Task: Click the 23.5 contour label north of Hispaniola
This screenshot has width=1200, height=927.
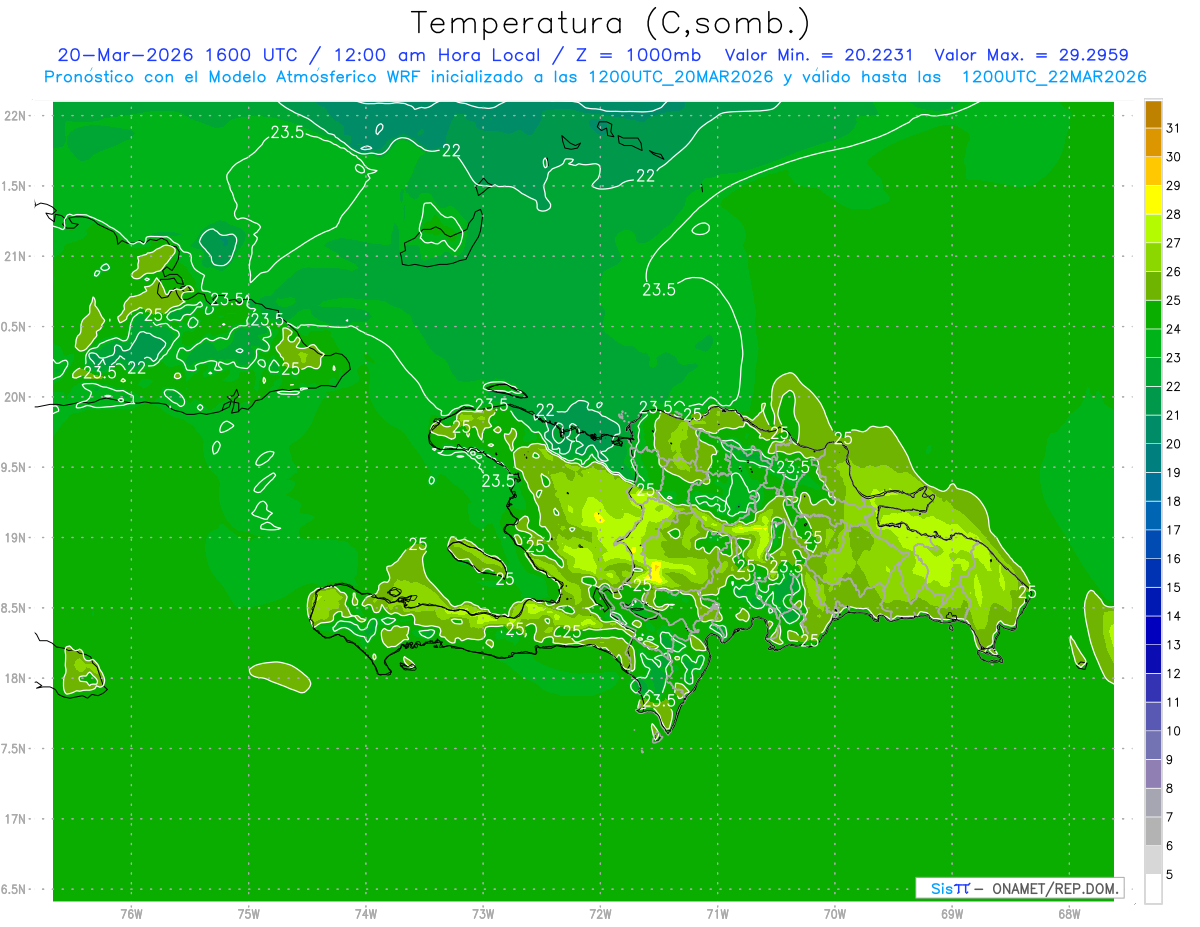Action: pos(658,290)
